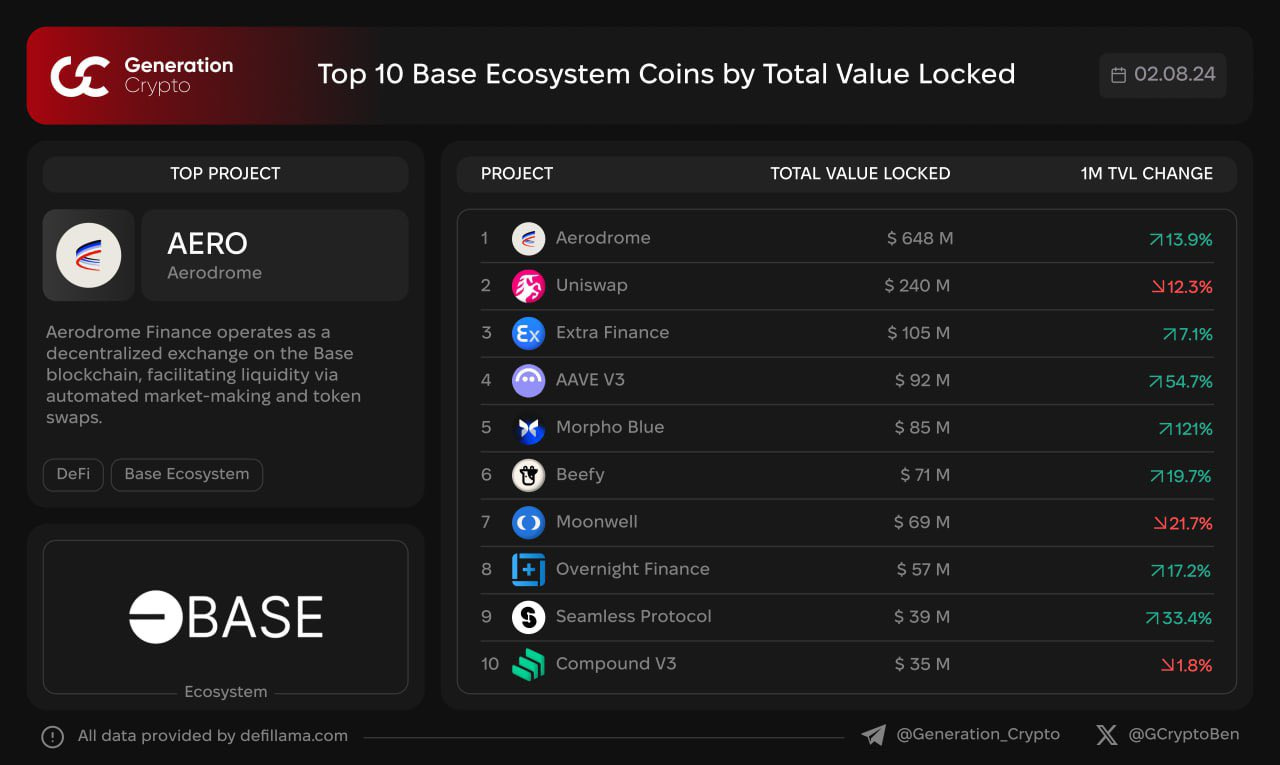The height and width of the screenshot is (765, 1280).
Task: Click the defillama.com data credit text
Action: pos(213,736)
